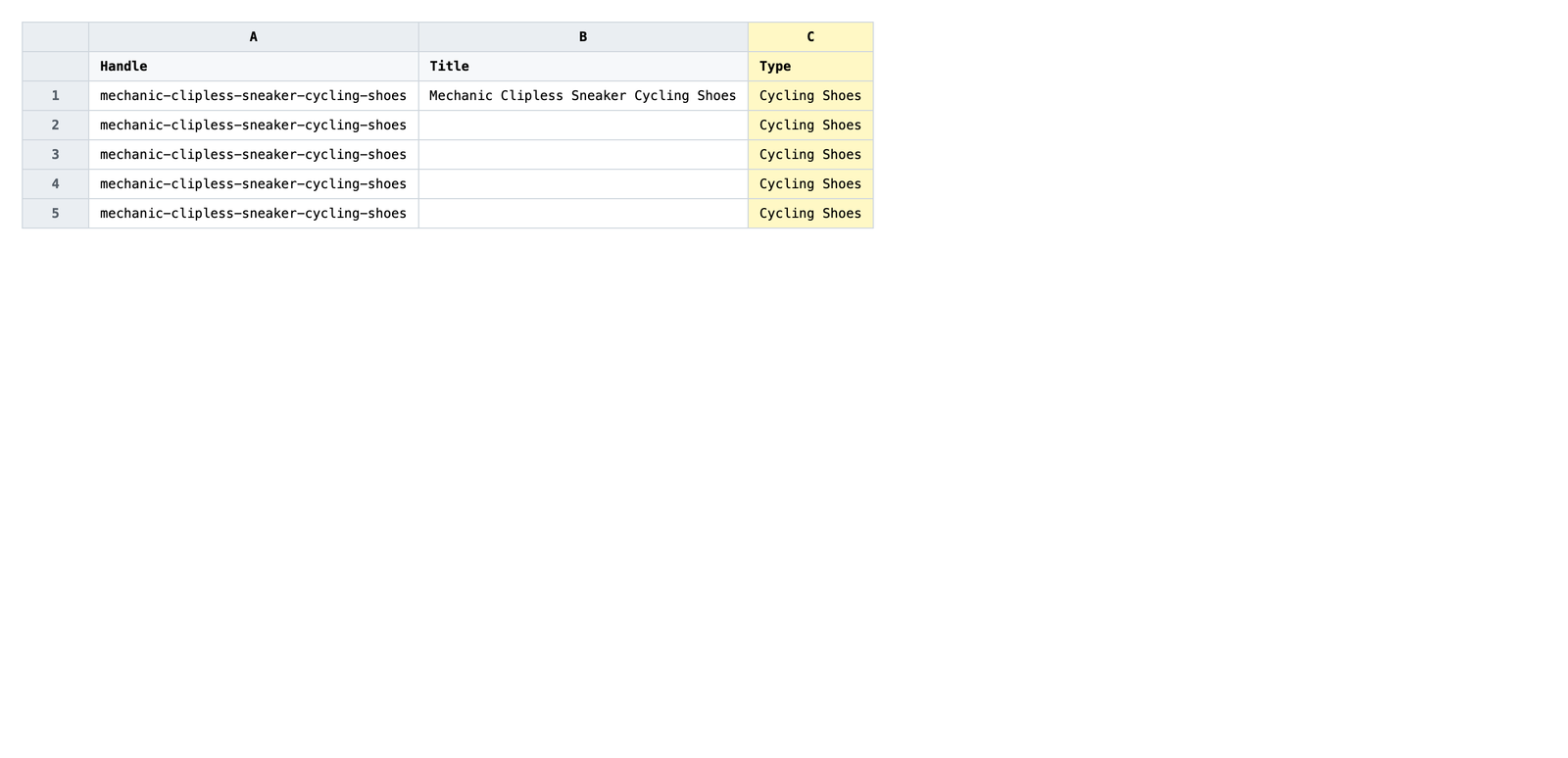Select 'Cycling Shoes' Type cell in row 5

[x=810, y=214]
